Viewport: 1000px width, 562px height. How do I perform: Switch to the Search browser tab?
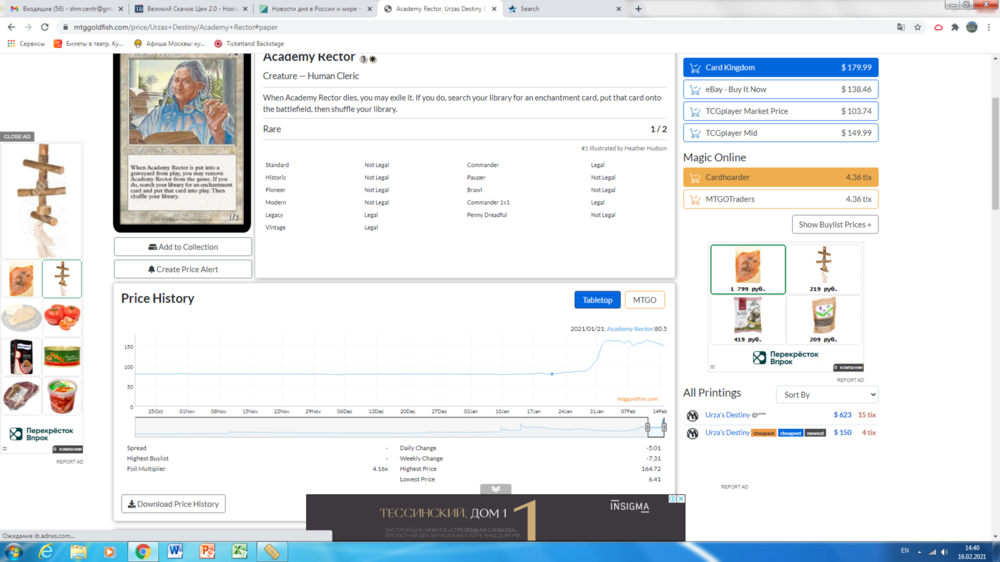[560, 9]
